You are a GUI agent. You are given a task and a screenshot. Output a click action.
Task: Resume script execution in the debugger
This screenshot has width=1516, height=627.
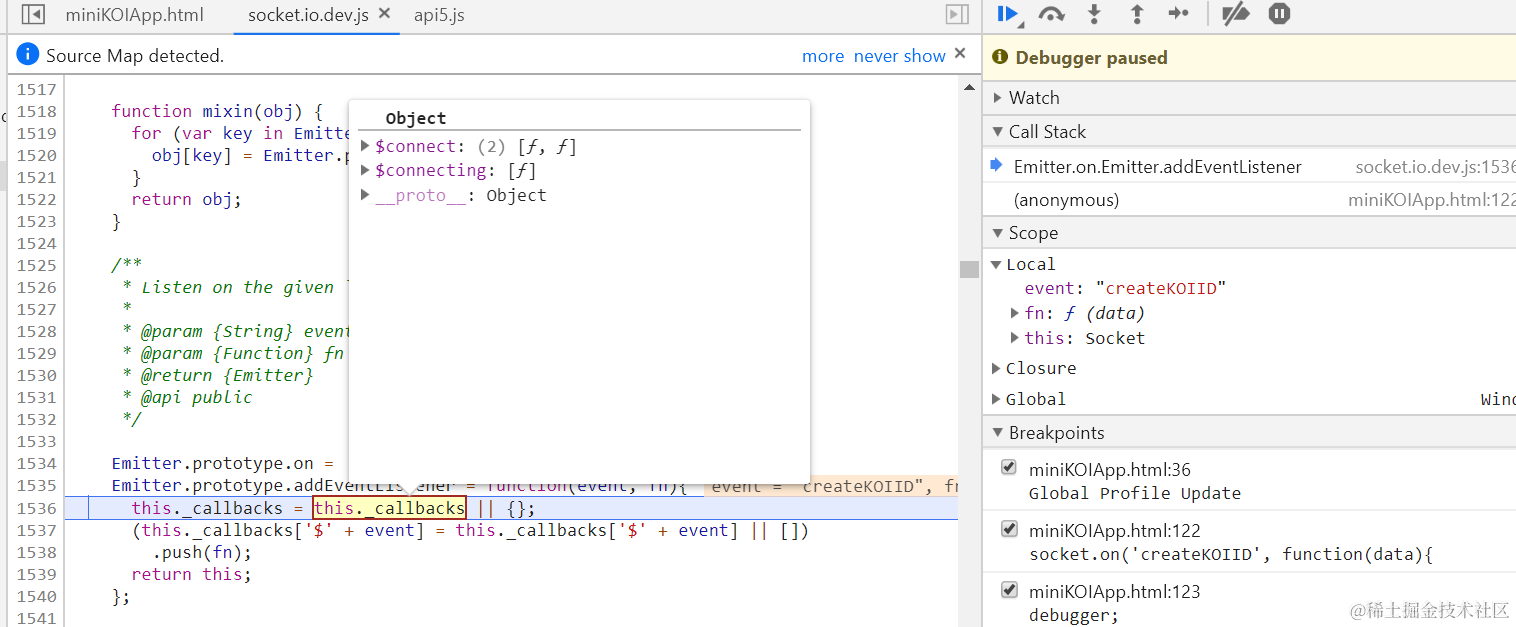[x=1008, y=14]
